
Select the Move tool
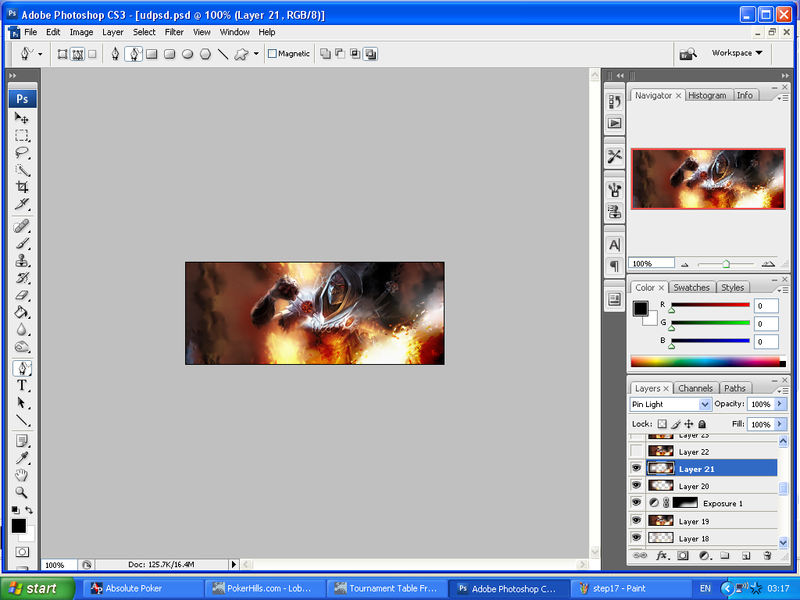pyautogui.click(x=21, y=118)
